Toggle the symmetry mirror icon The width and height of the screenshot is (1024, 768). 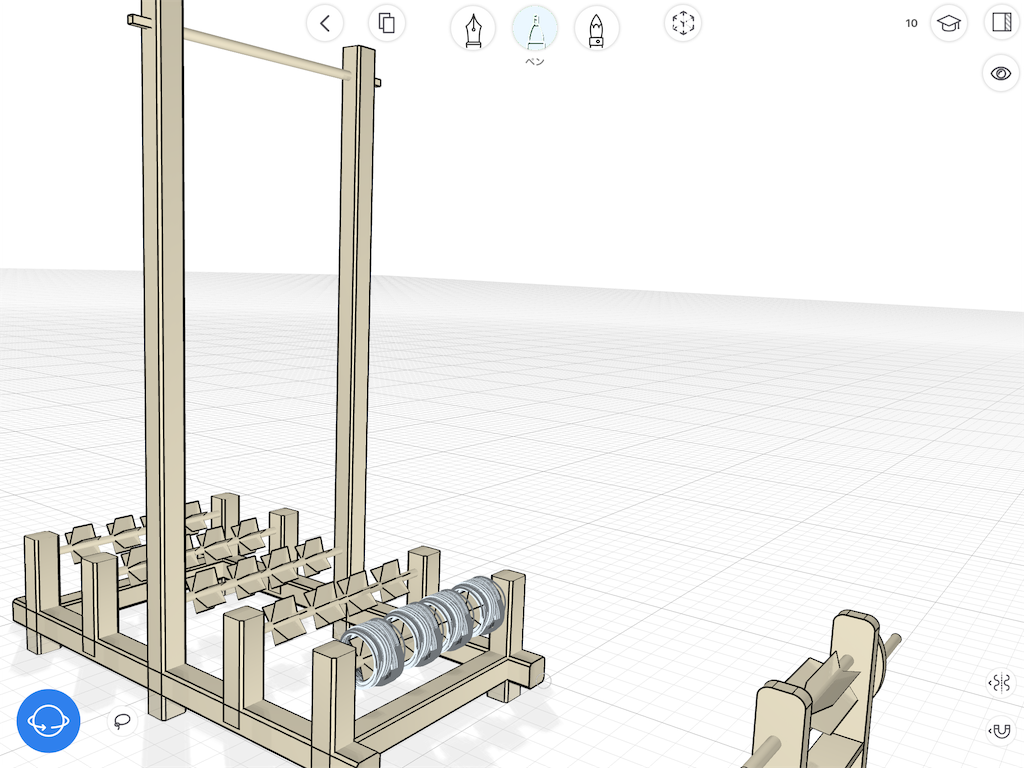1000,683
